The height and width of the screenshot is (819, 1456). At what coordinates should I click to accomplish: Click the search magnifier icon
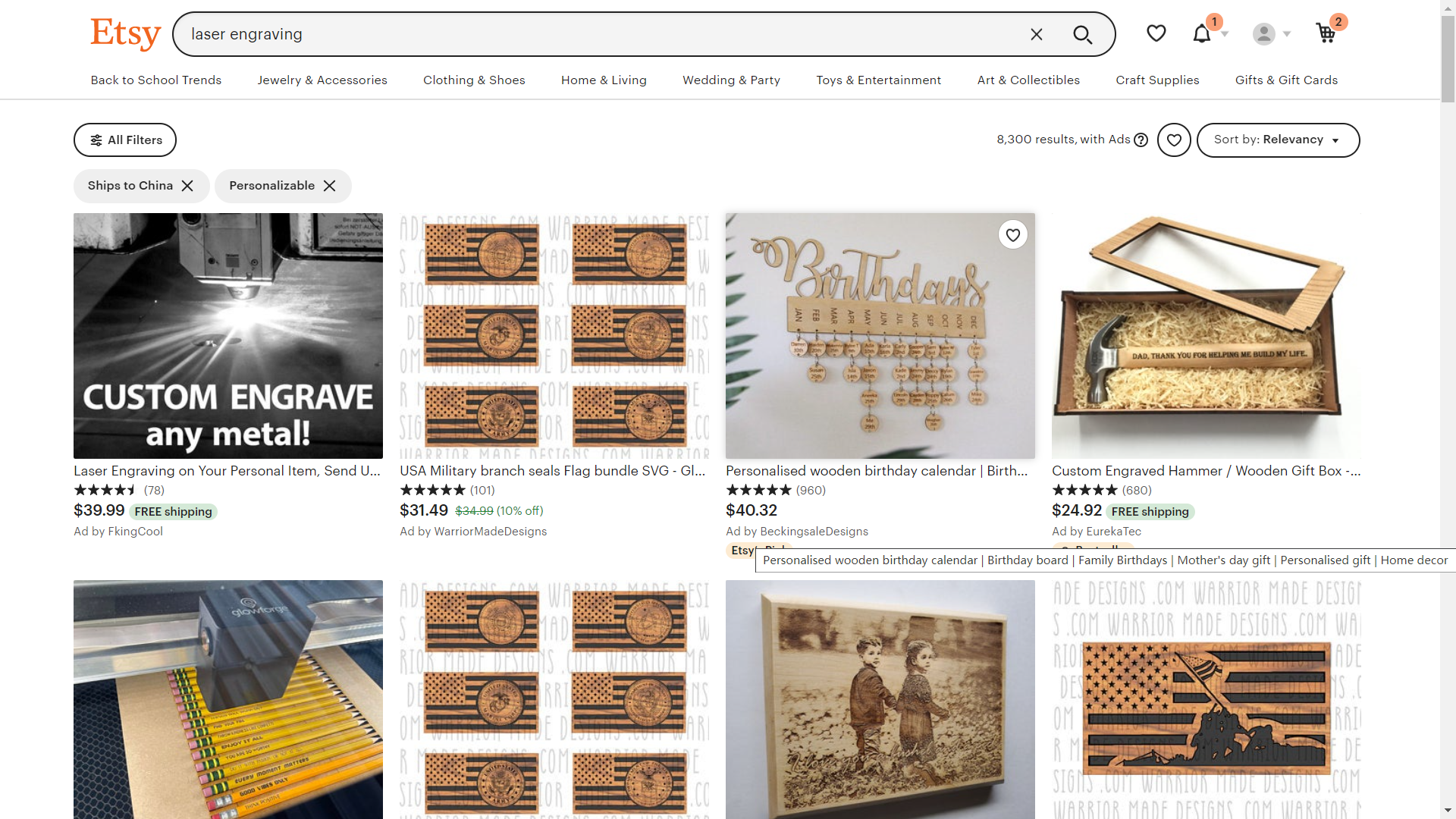(1082, 34)
